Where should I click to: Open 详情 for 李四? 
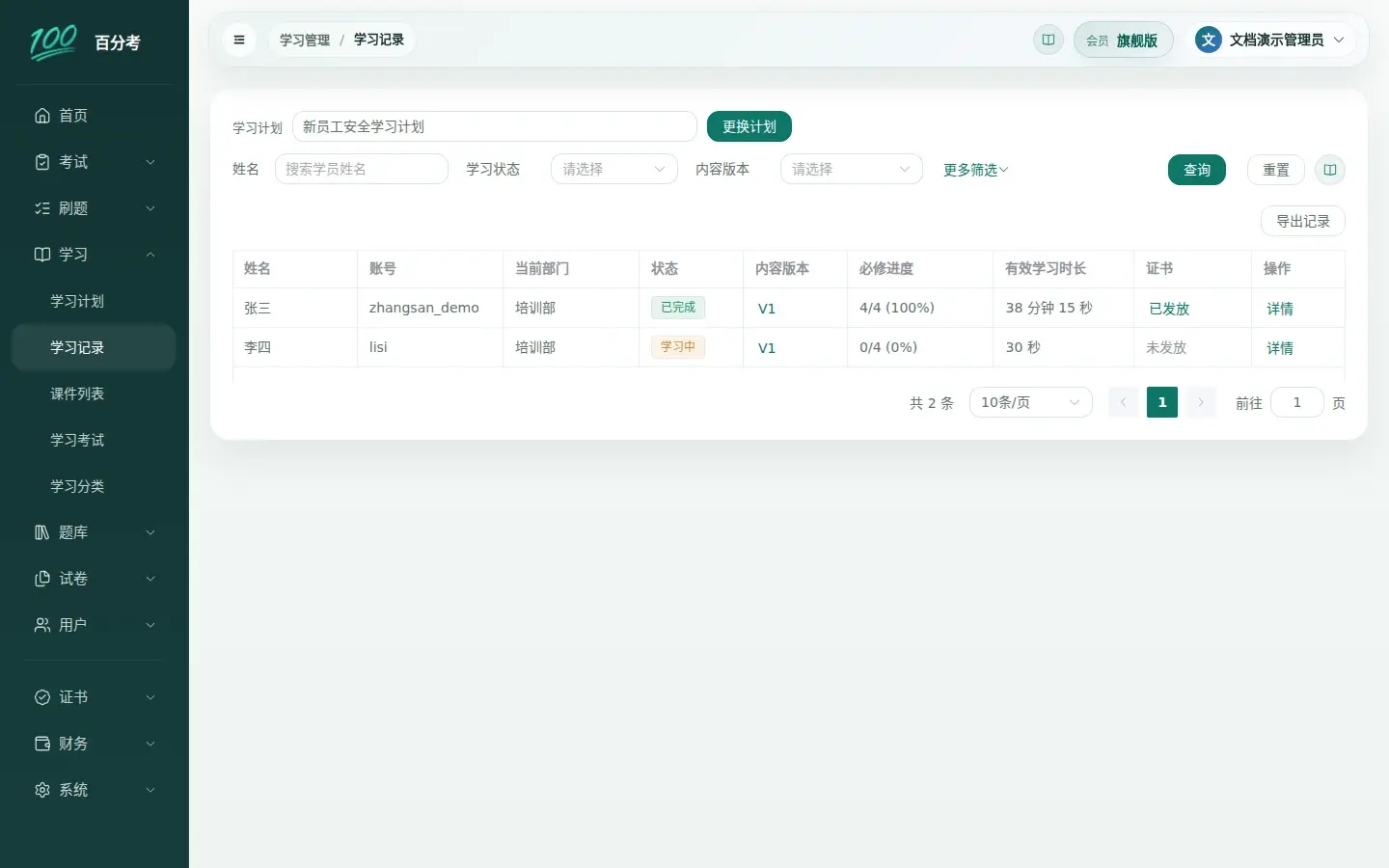(x=1280, y=348)
